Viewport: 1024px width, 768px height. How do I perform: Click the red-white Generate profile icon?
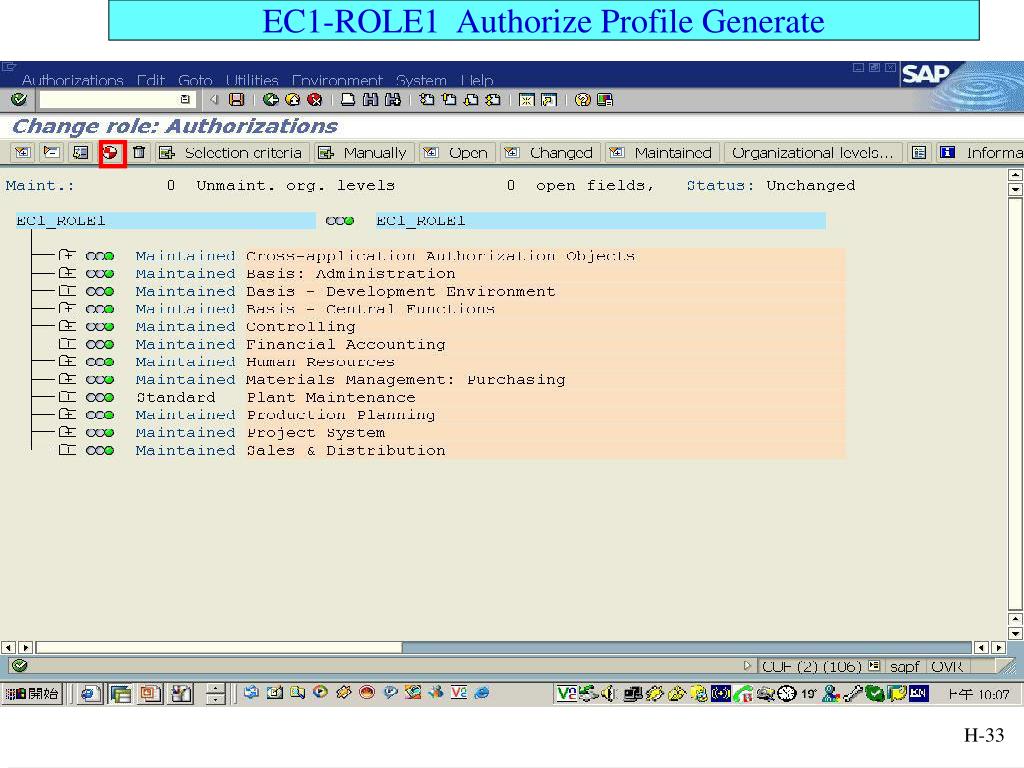(x=111, y=153)
